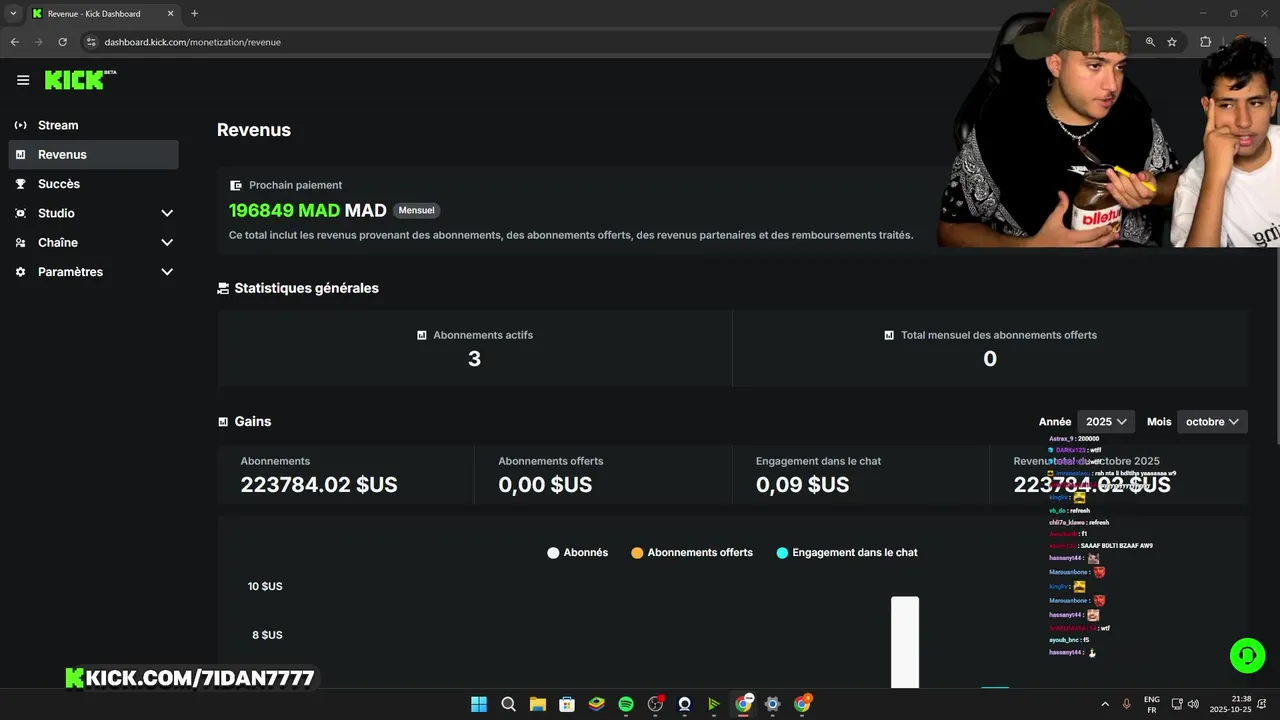Screen dimensions: 1280x720
Task: Open the Windows Start menu
Action: (479, 704)
